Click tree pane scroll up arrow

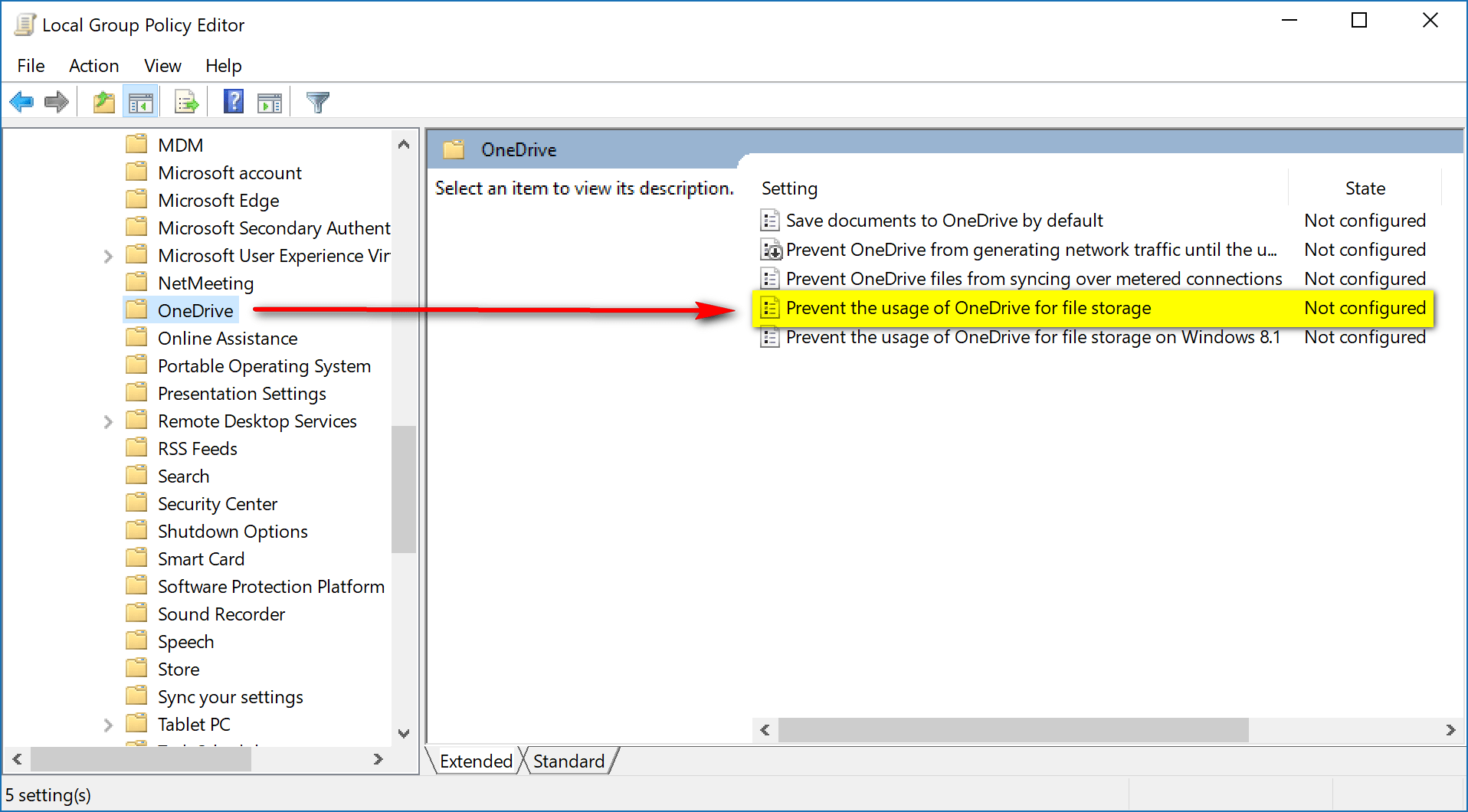pos(404,144)
